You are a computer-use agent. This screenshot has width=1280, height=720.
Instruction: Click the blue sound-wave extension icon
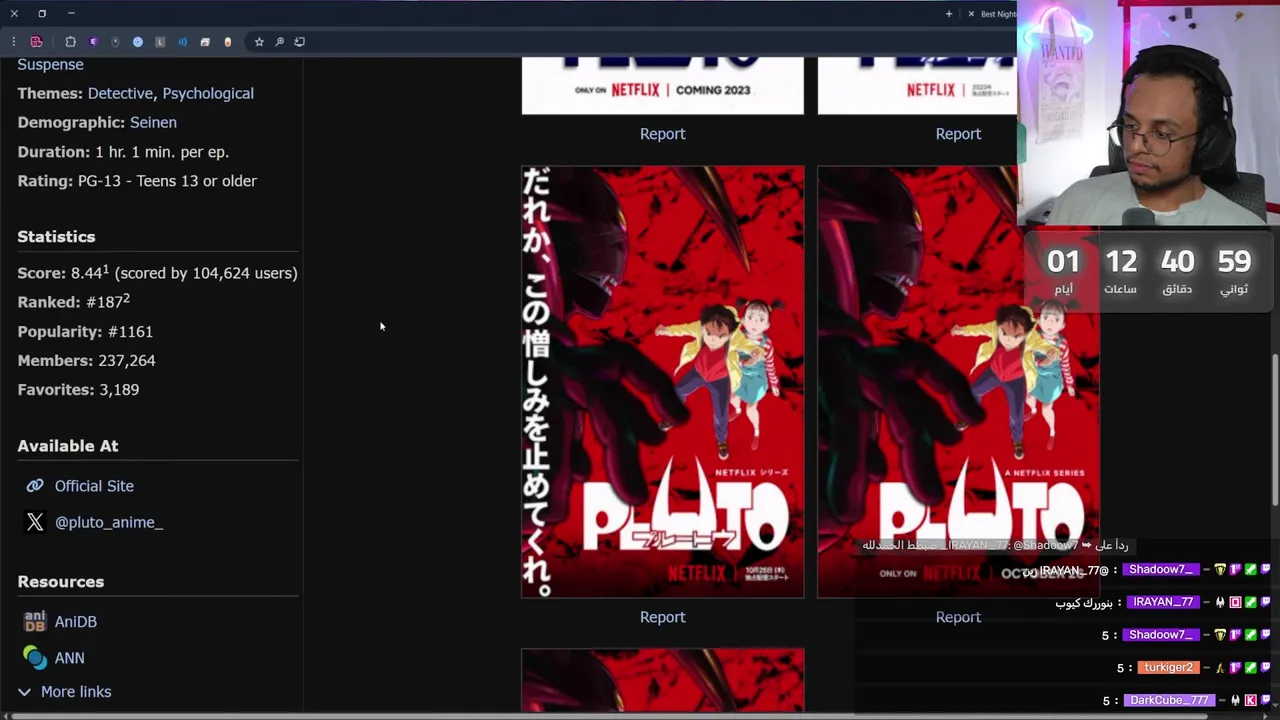click(182, 42)
